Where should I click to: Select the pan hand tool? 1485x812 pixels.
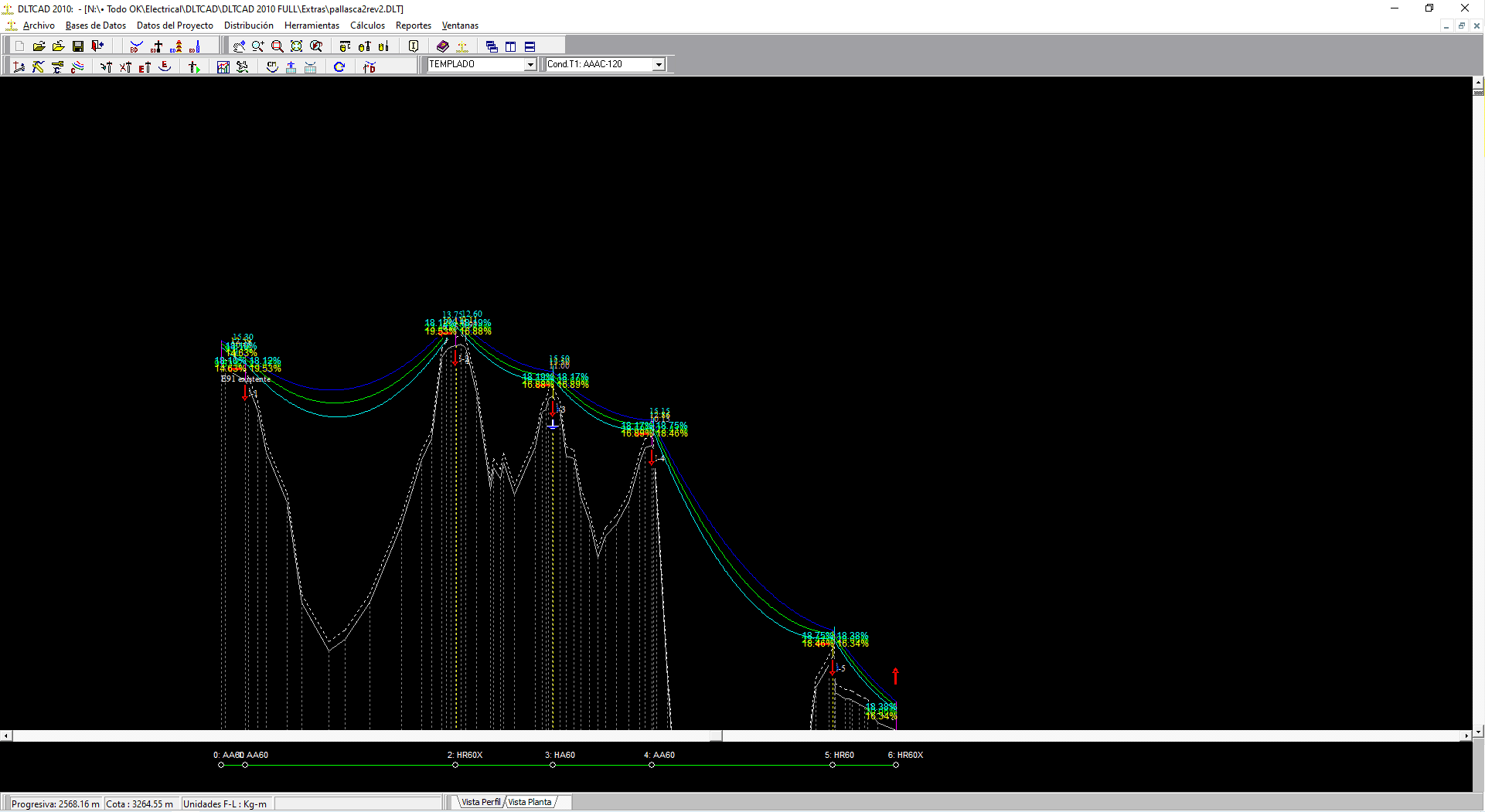[x=239, y=46]
